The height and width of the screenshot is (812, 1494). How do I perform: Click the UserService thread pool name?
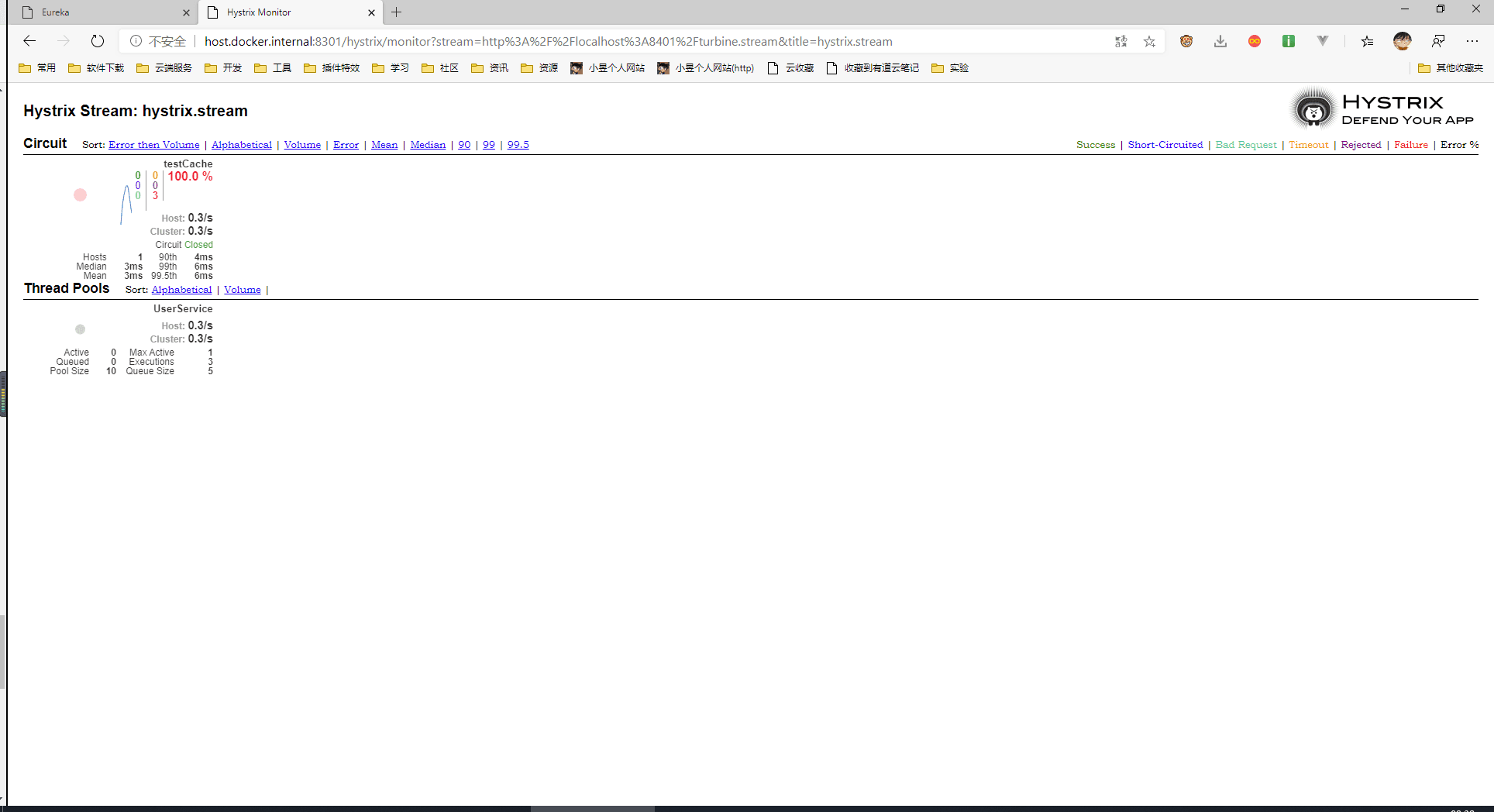(x=183, y=309)
